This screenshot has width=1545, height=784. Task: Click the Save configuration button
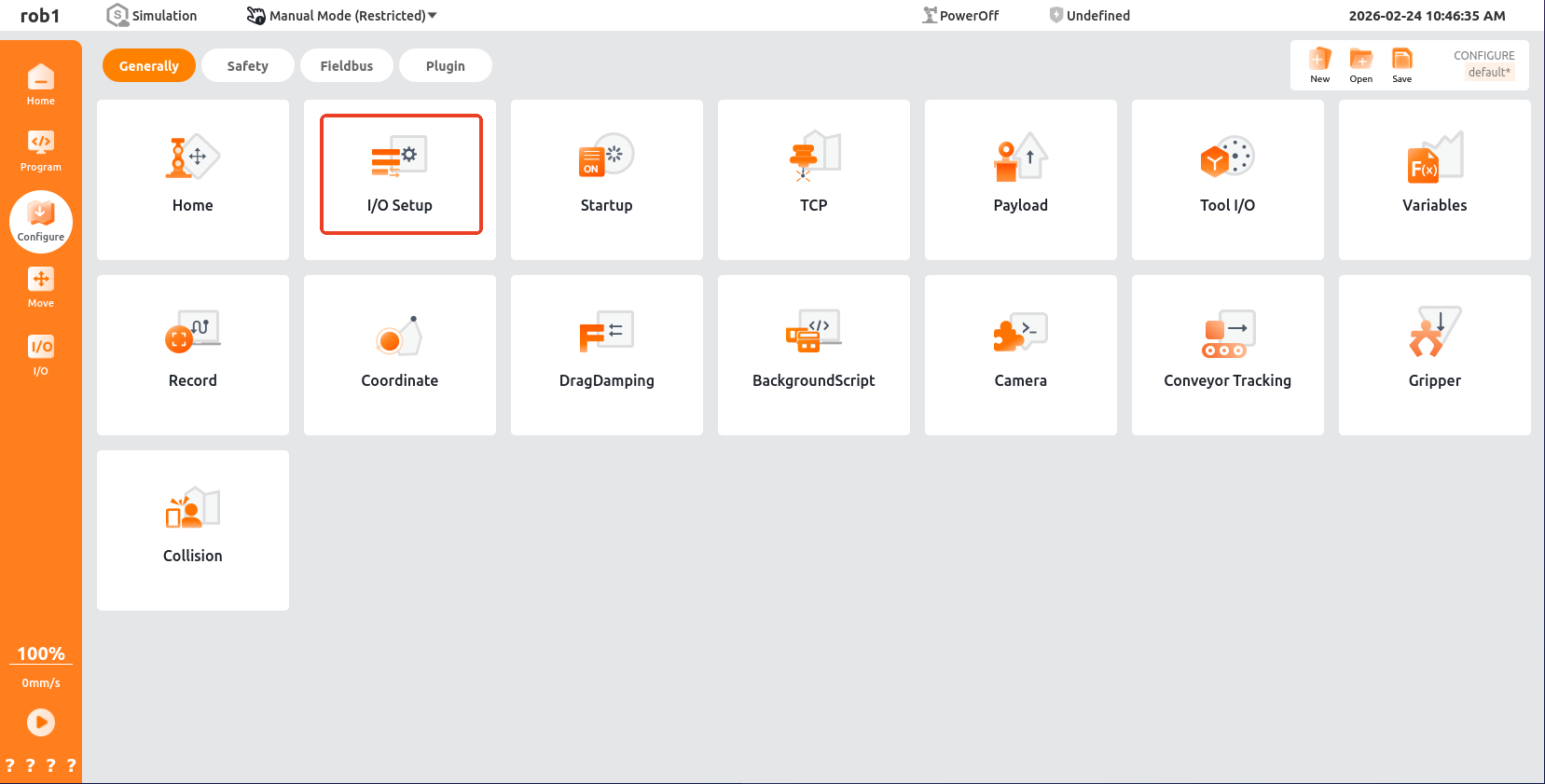click(1401, 65)
